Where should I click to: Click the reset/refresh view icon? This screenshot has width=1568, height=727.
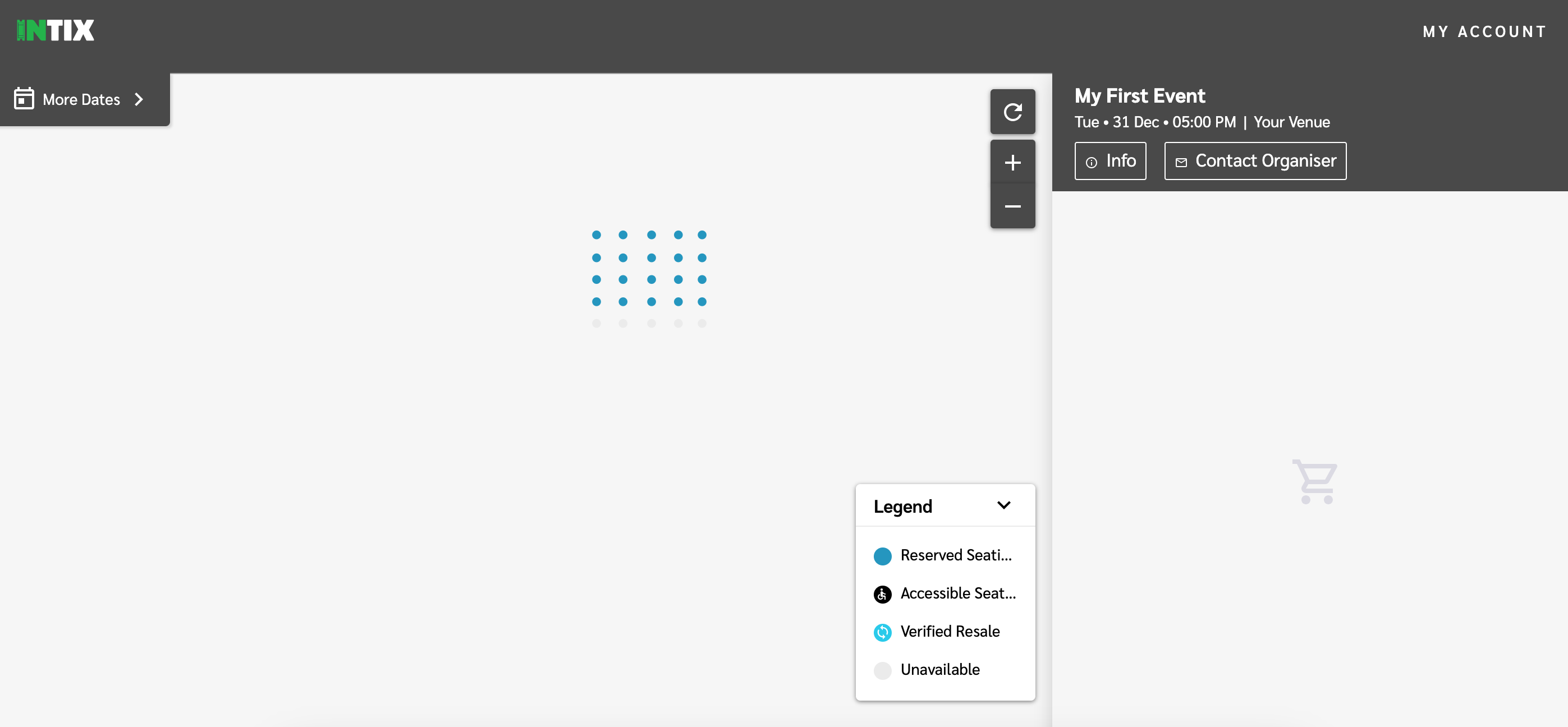click(x=1013, y=112)
